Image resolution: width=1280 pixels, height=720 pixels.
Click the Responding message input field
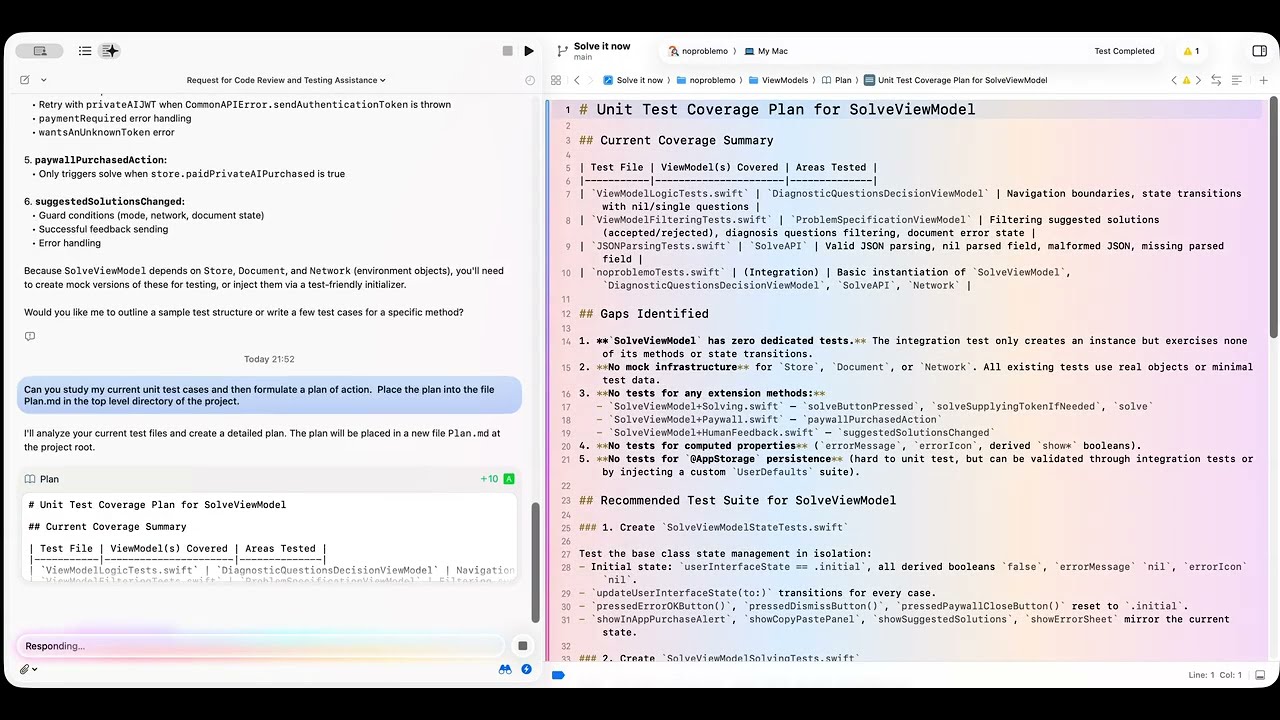tap(260, 646)
